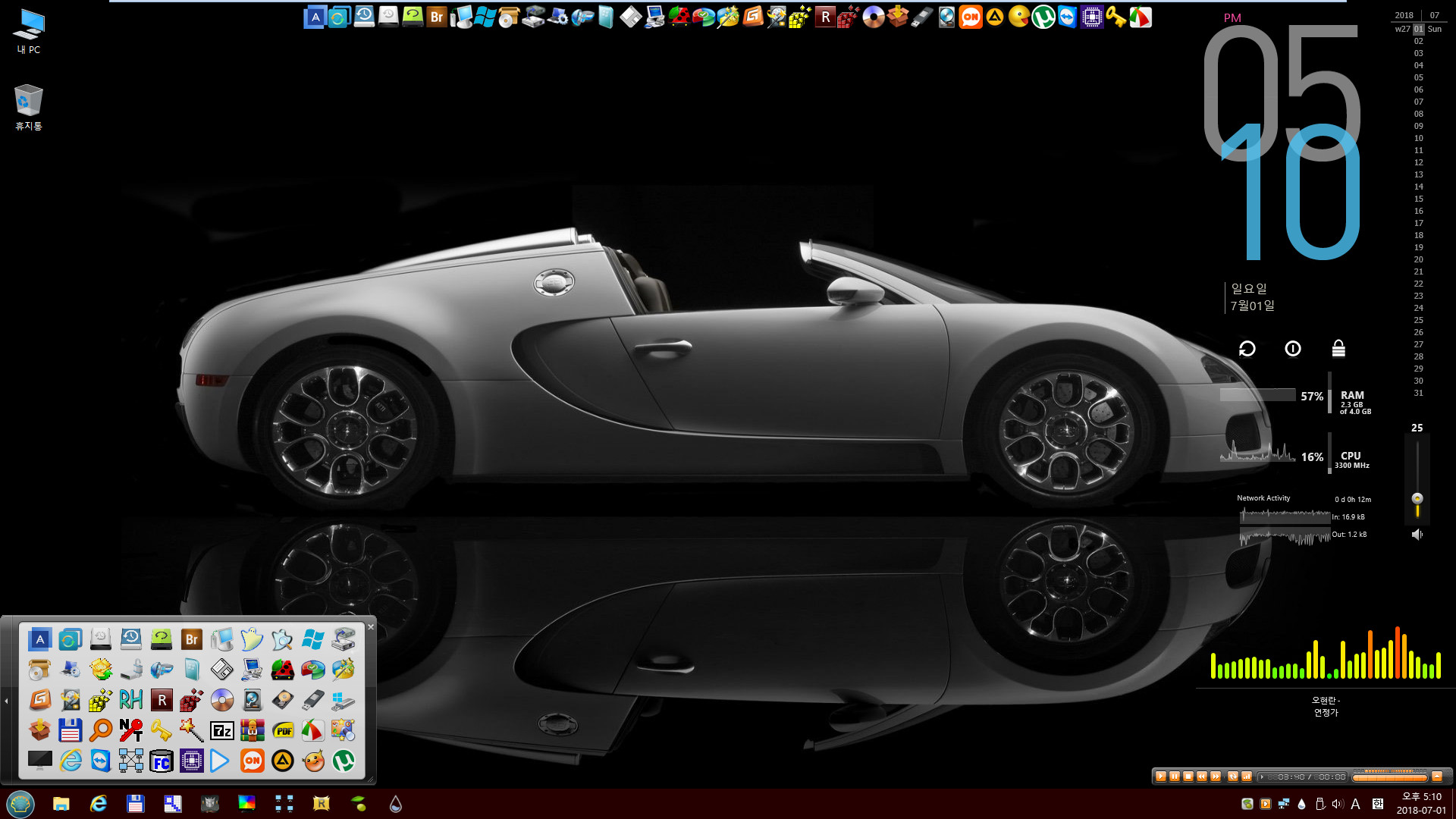Launch UltraISO disc icon in launcher panel
Screen dimensions: 1456x819
tap(222, 700)
